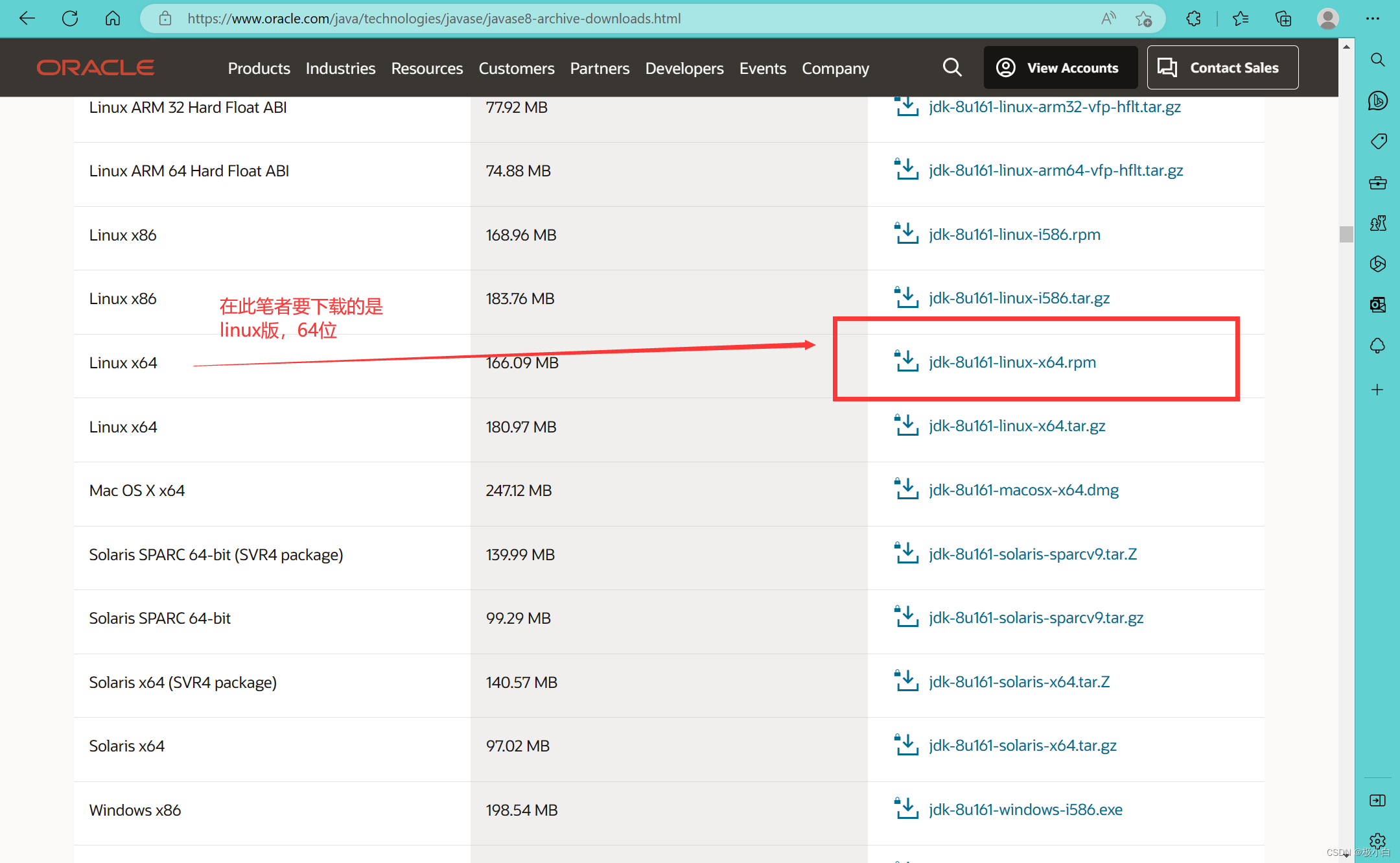Viewport: 1400px width, 863px height.
Task: Download jdk-8u161-windows-i586.exe
Action: 1025,809
